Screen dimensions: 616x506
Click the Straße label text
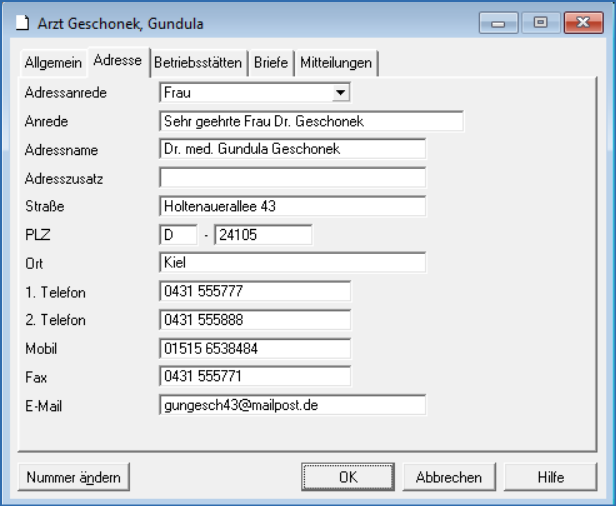point(44,206)
